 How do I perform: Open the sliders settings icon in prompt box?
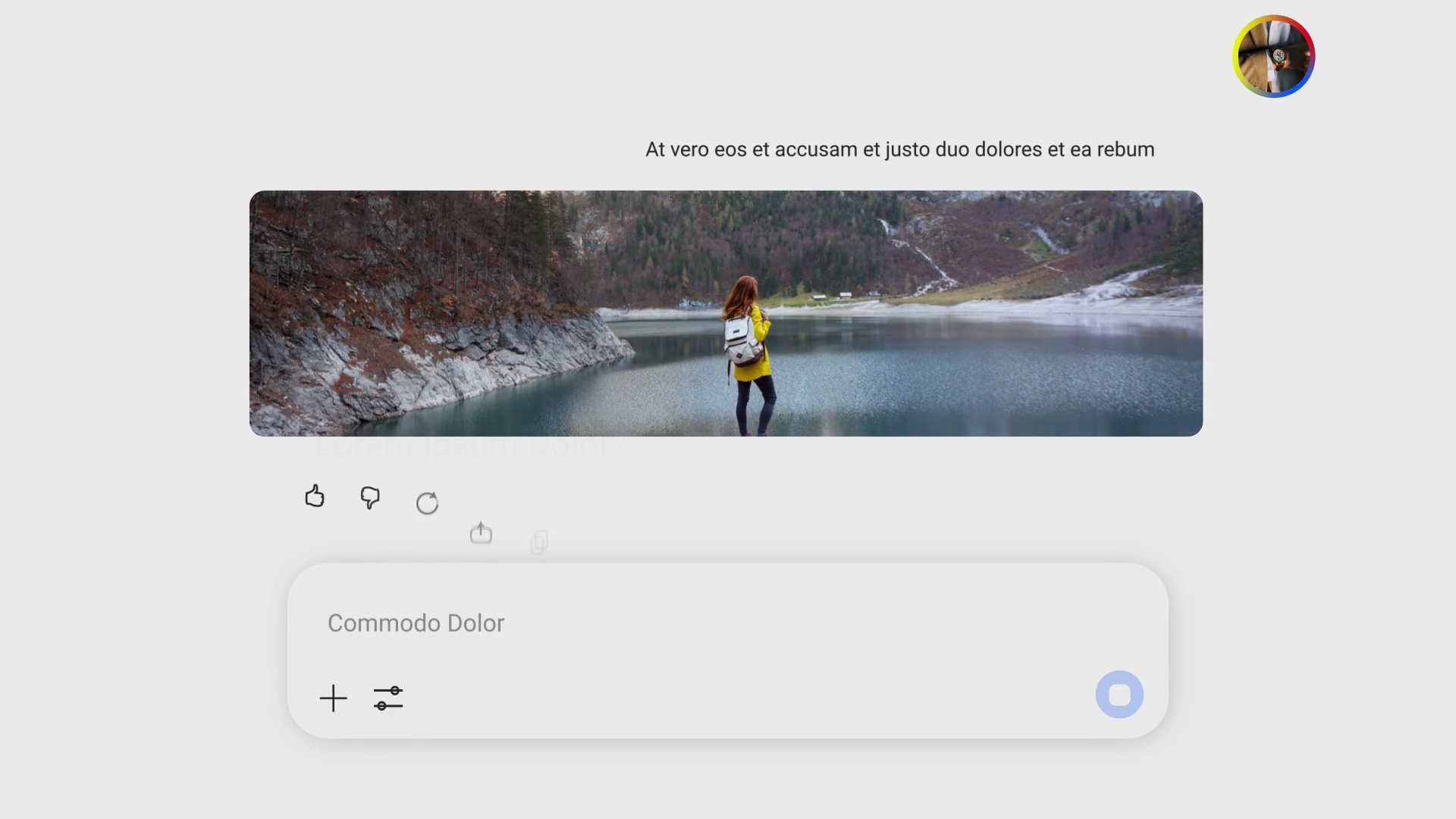[388, 698]
